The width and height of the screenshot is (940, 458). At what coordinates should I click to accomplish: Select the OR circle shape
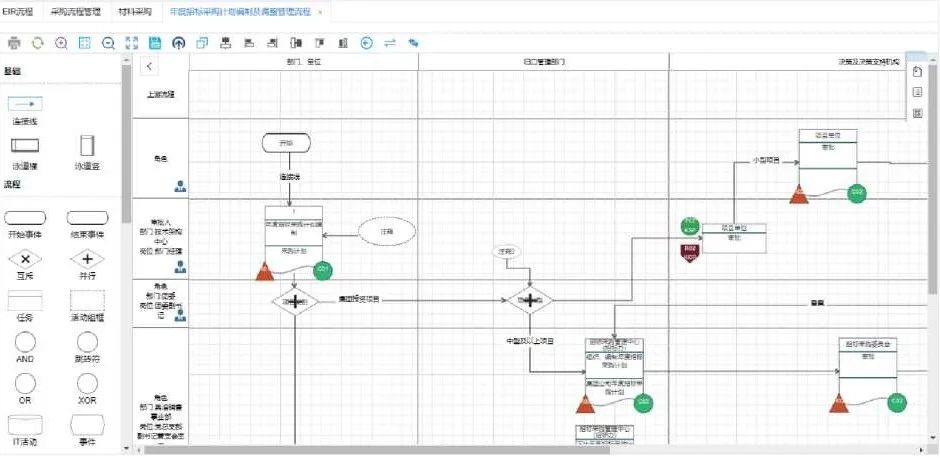[25, 383]
